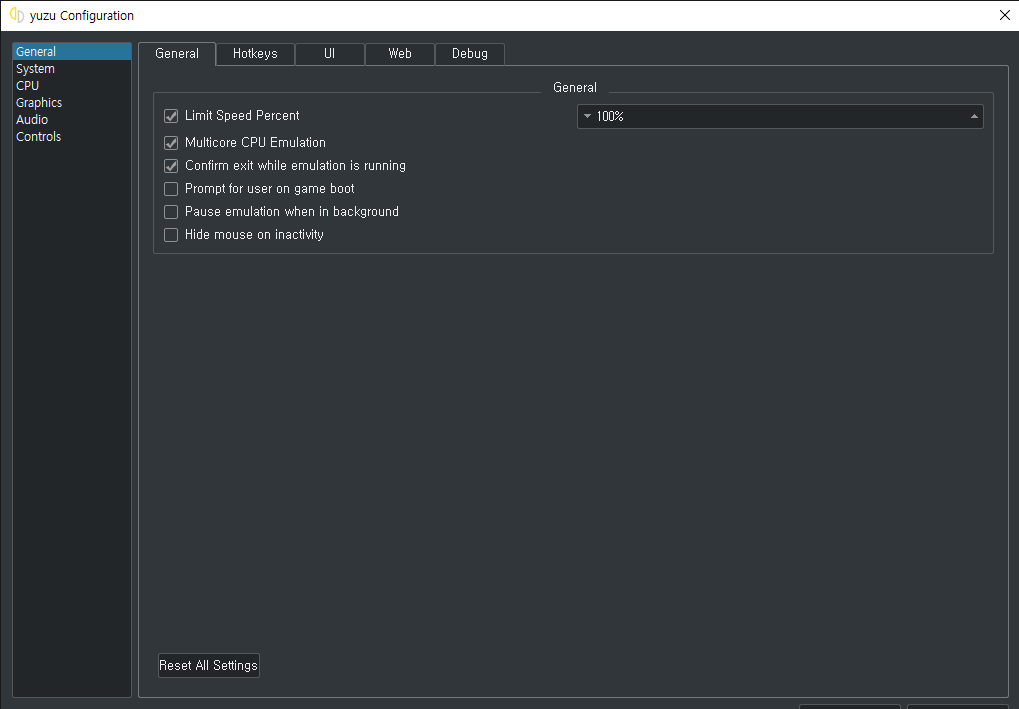Enable Hide mouse on inactivity
The image size is (1019, 709).
click(x=171, y=235)
